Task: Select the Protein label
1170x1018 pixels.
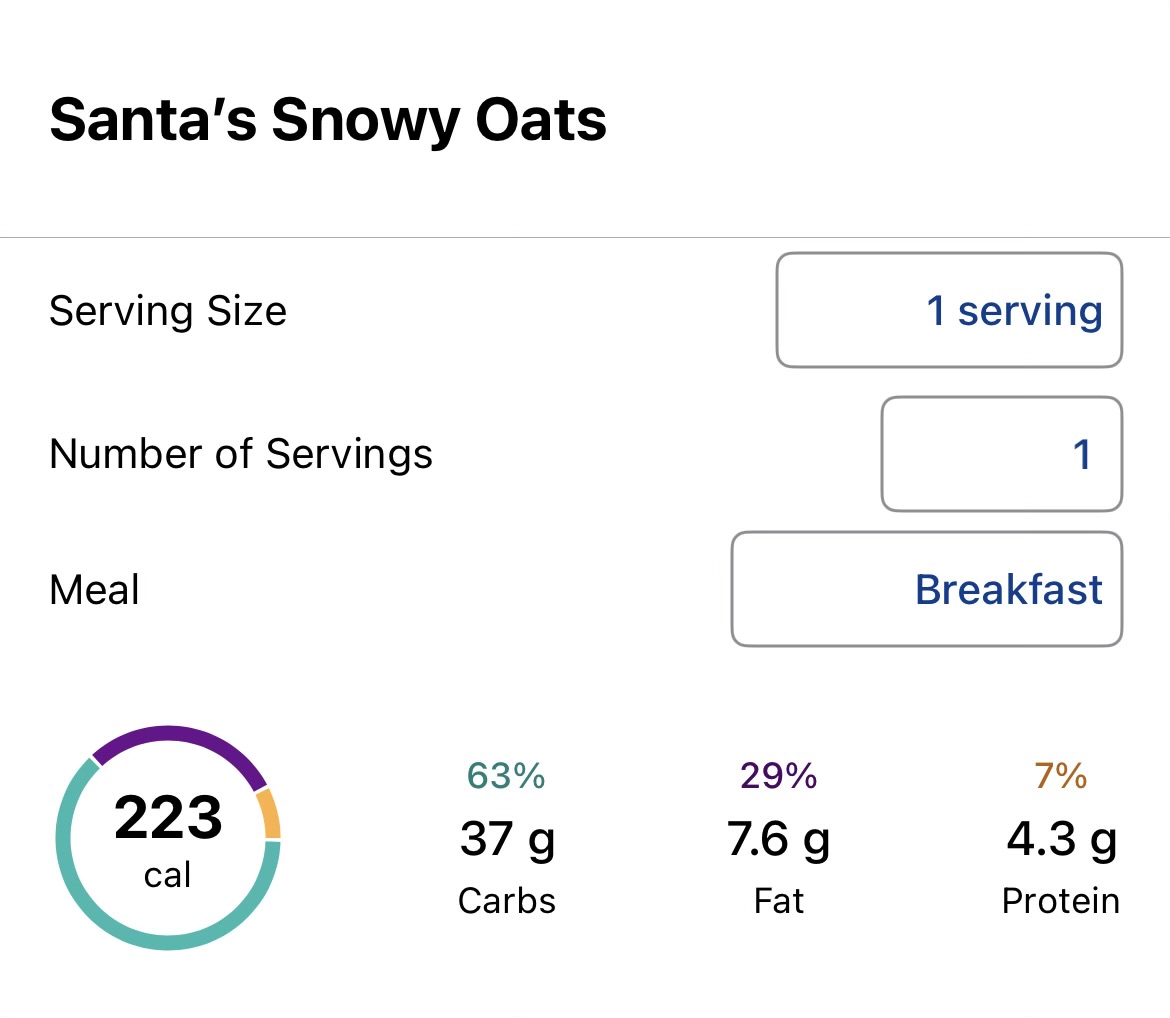Action: click(x=1061, y=901)
